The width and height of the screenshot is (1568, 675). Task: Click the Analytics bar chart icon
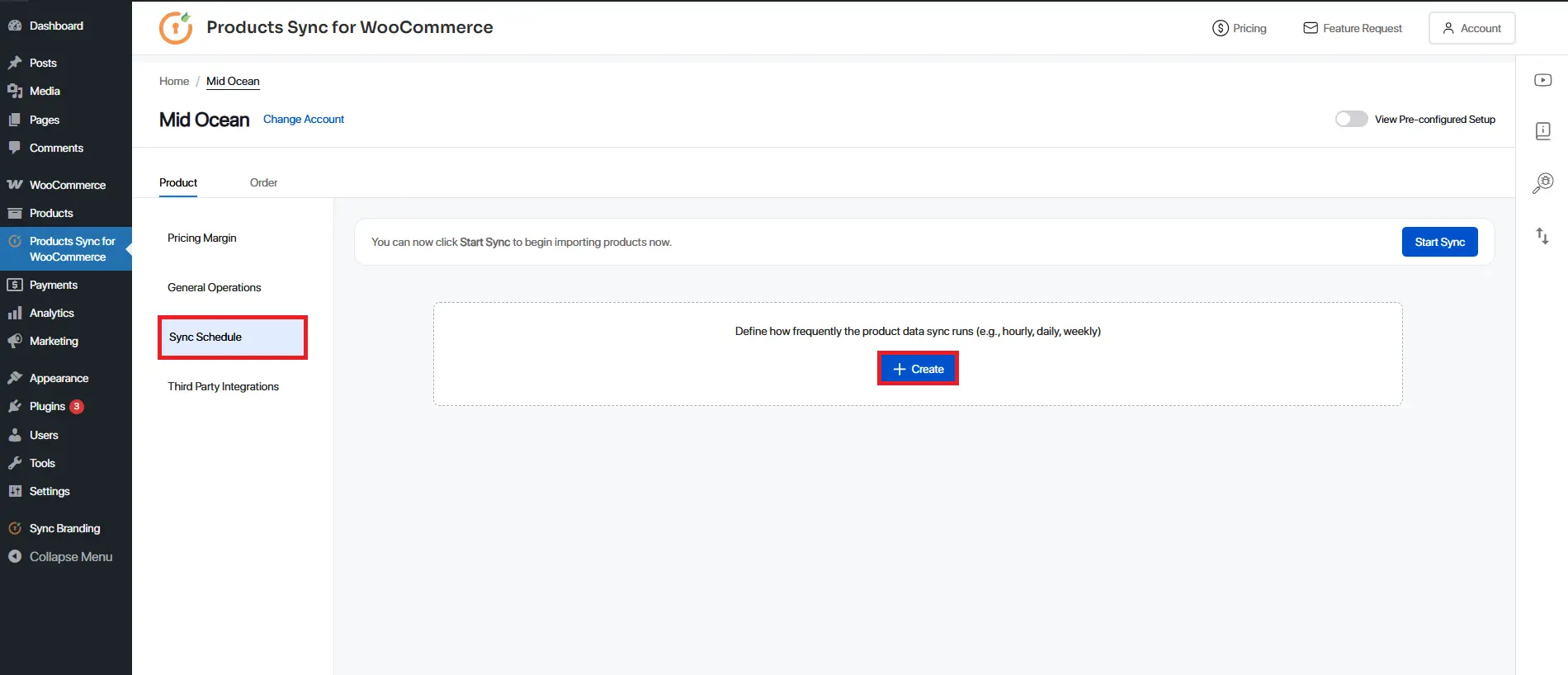point(15,313)
